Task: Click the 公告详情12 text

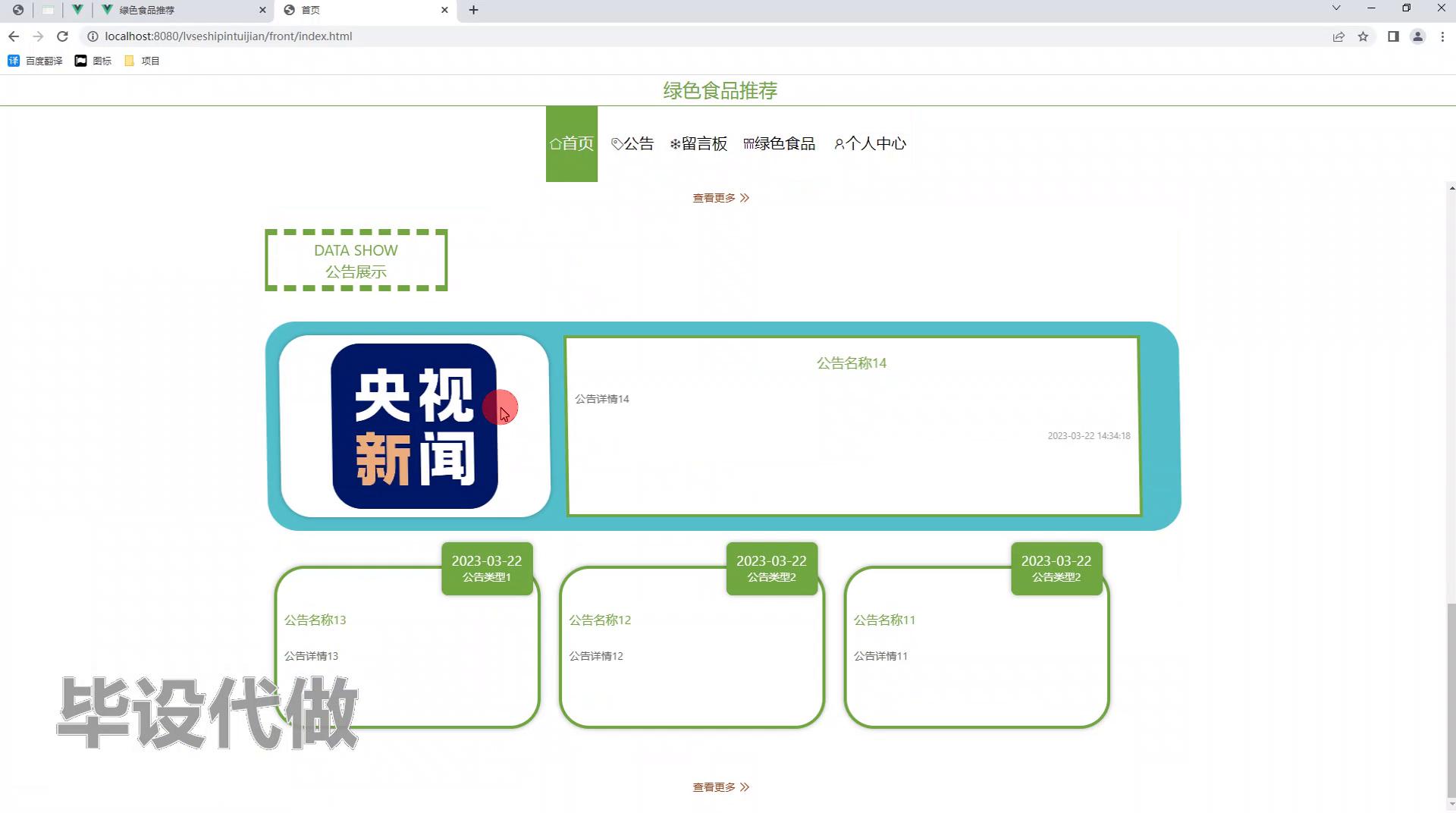Action: click(x=596, y=656)
